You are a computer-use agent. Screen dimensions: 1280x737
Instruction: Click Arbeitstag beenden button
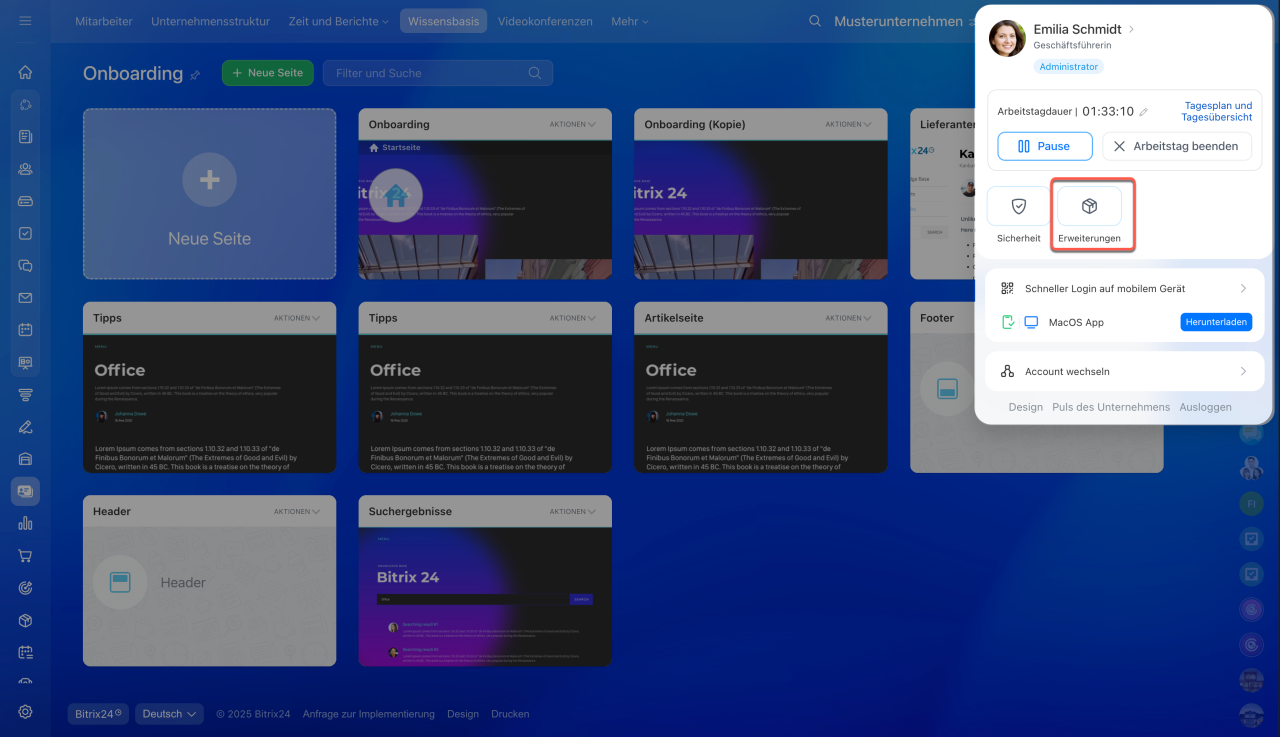tap(1177, 146)
